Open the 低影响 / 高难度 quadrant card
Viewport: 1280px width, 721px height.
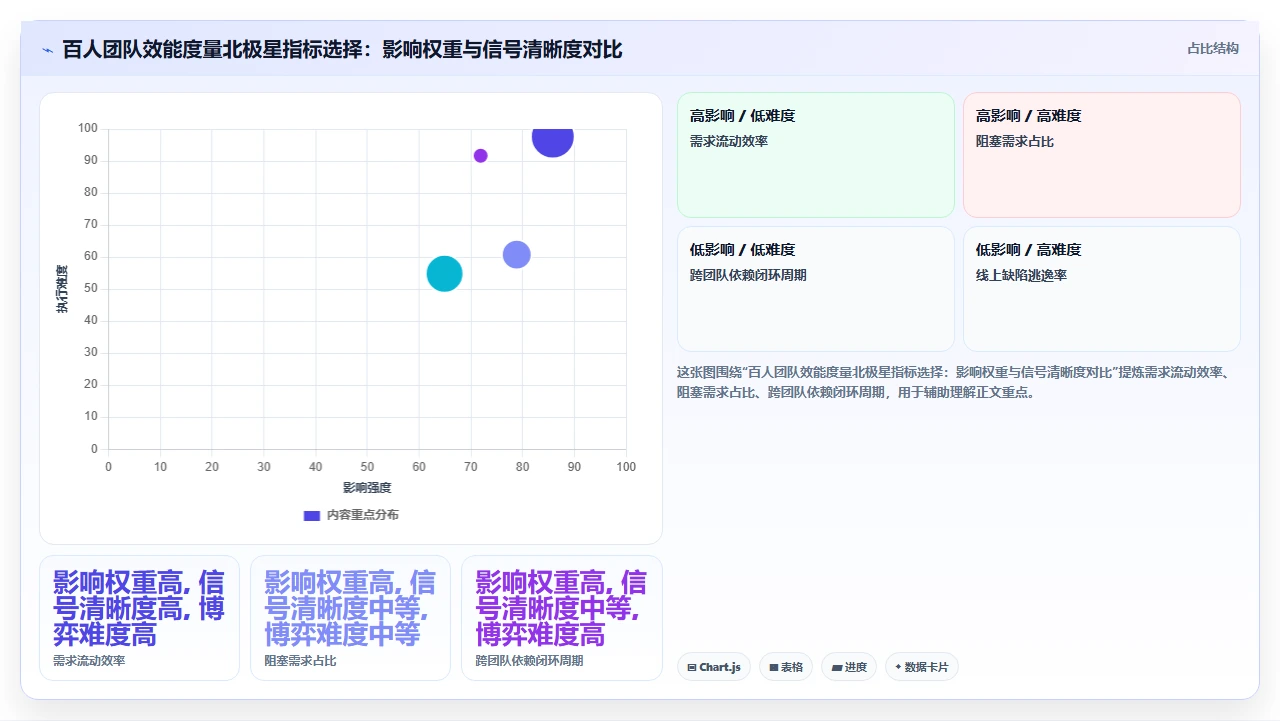pyautogui.click(x=1102, y=289)
